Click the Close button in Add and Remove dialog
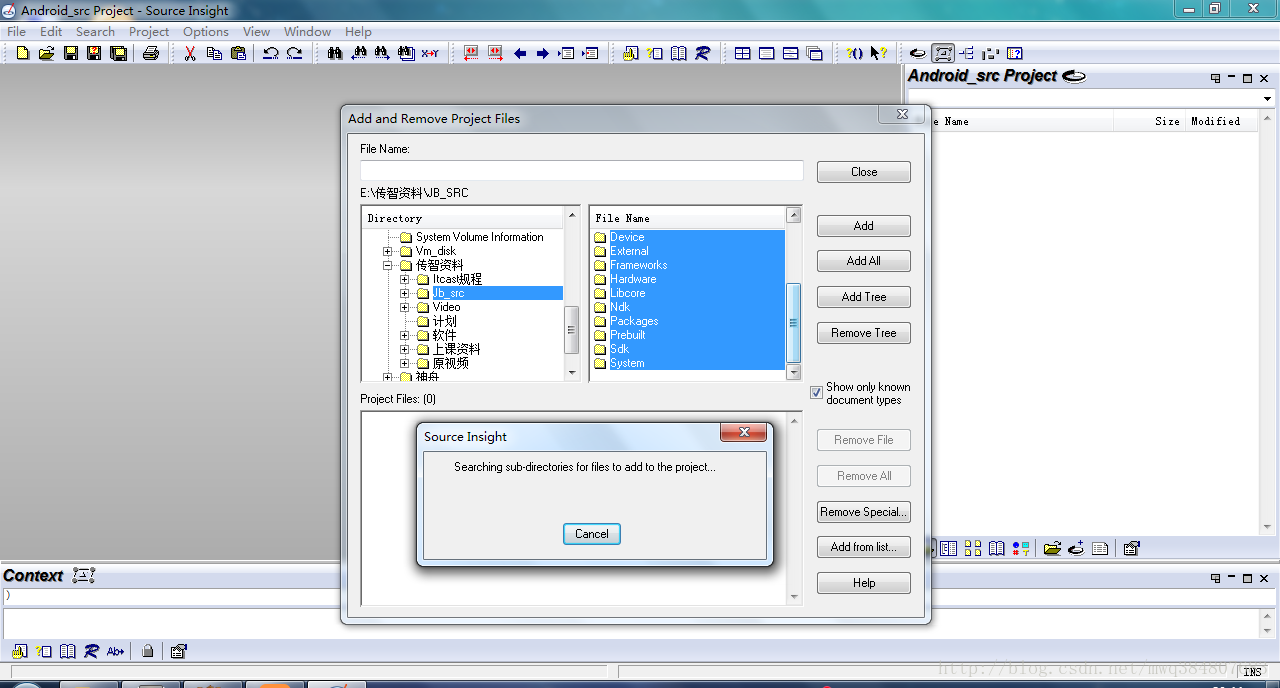The height and width of the screenshot is (688, 1280). click(x=864, y=172)
